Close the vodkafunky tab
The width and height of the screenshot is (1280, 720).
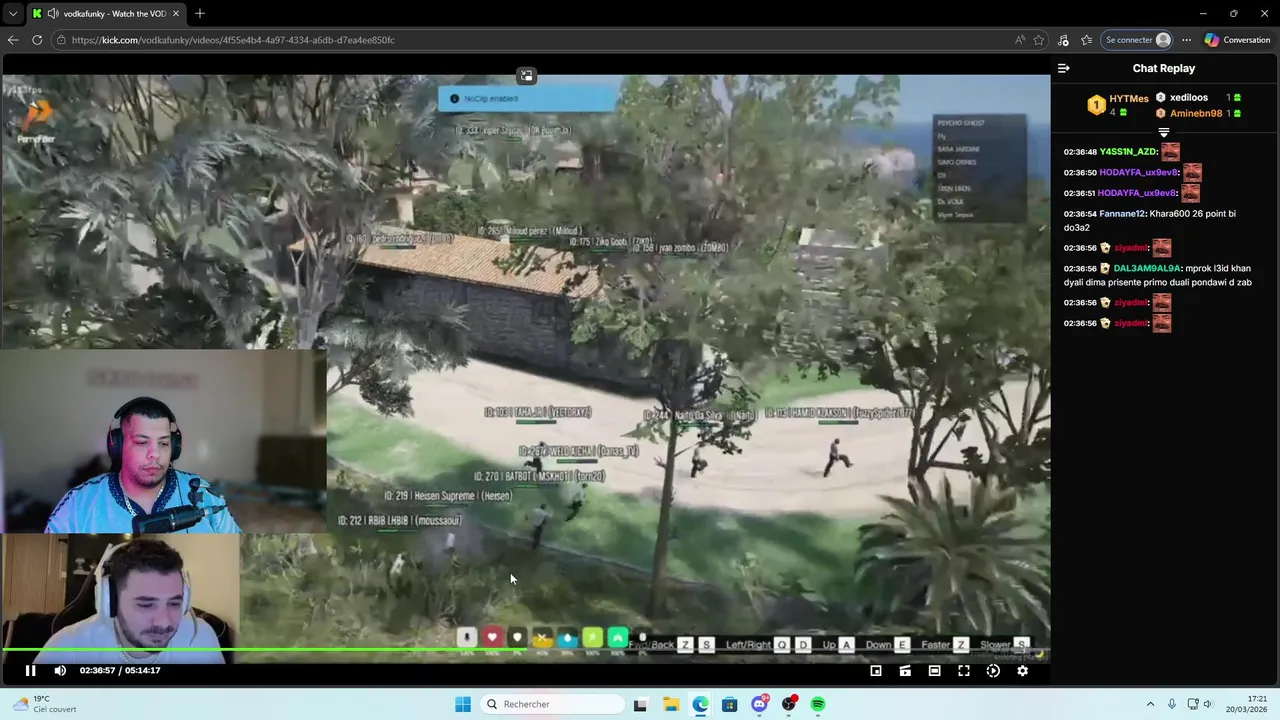pyautogui.click(x=176, y=14)
